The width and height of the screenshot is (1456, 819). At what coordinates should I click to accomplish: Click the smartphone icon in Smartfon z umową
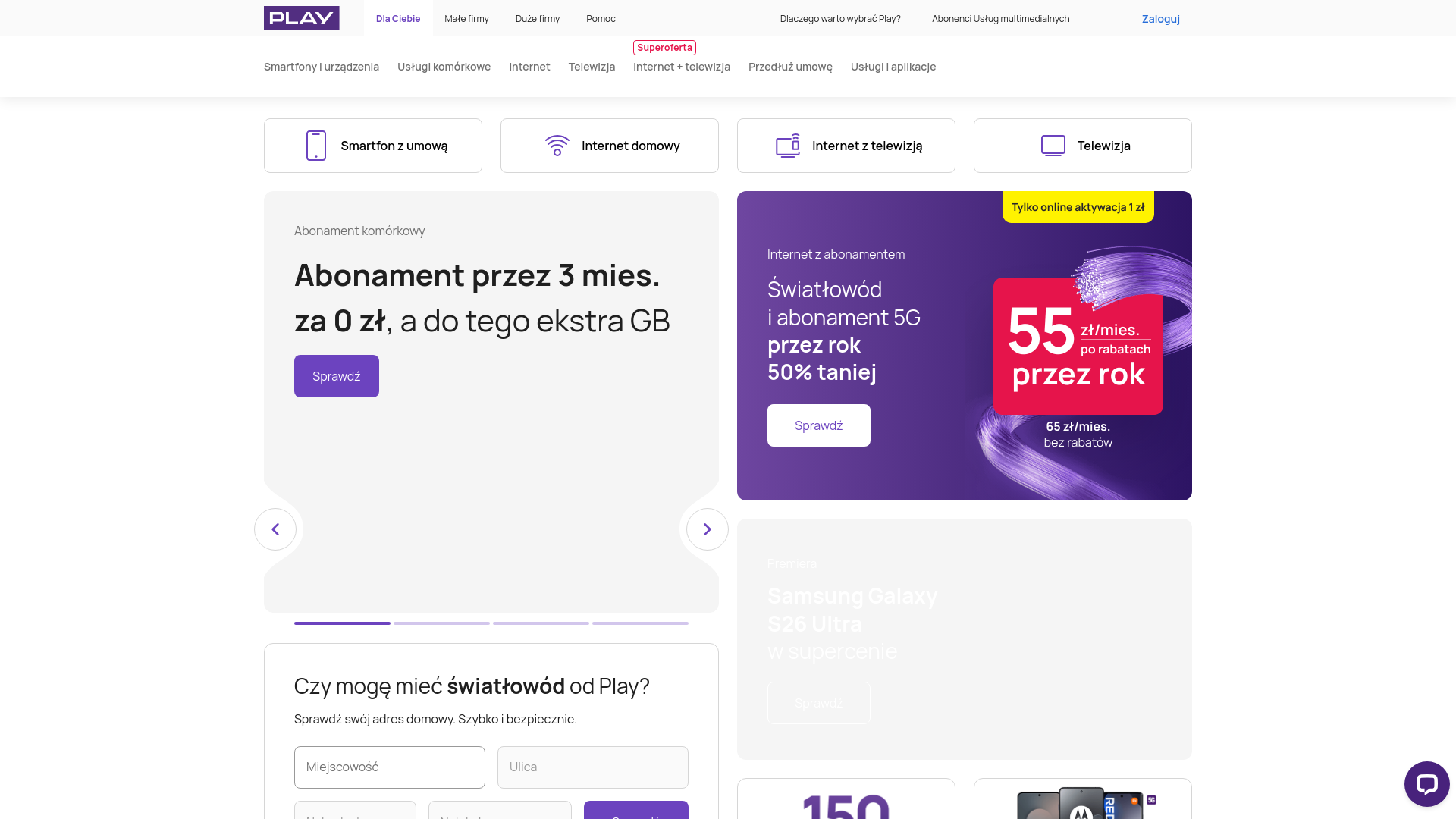[316, 146]
